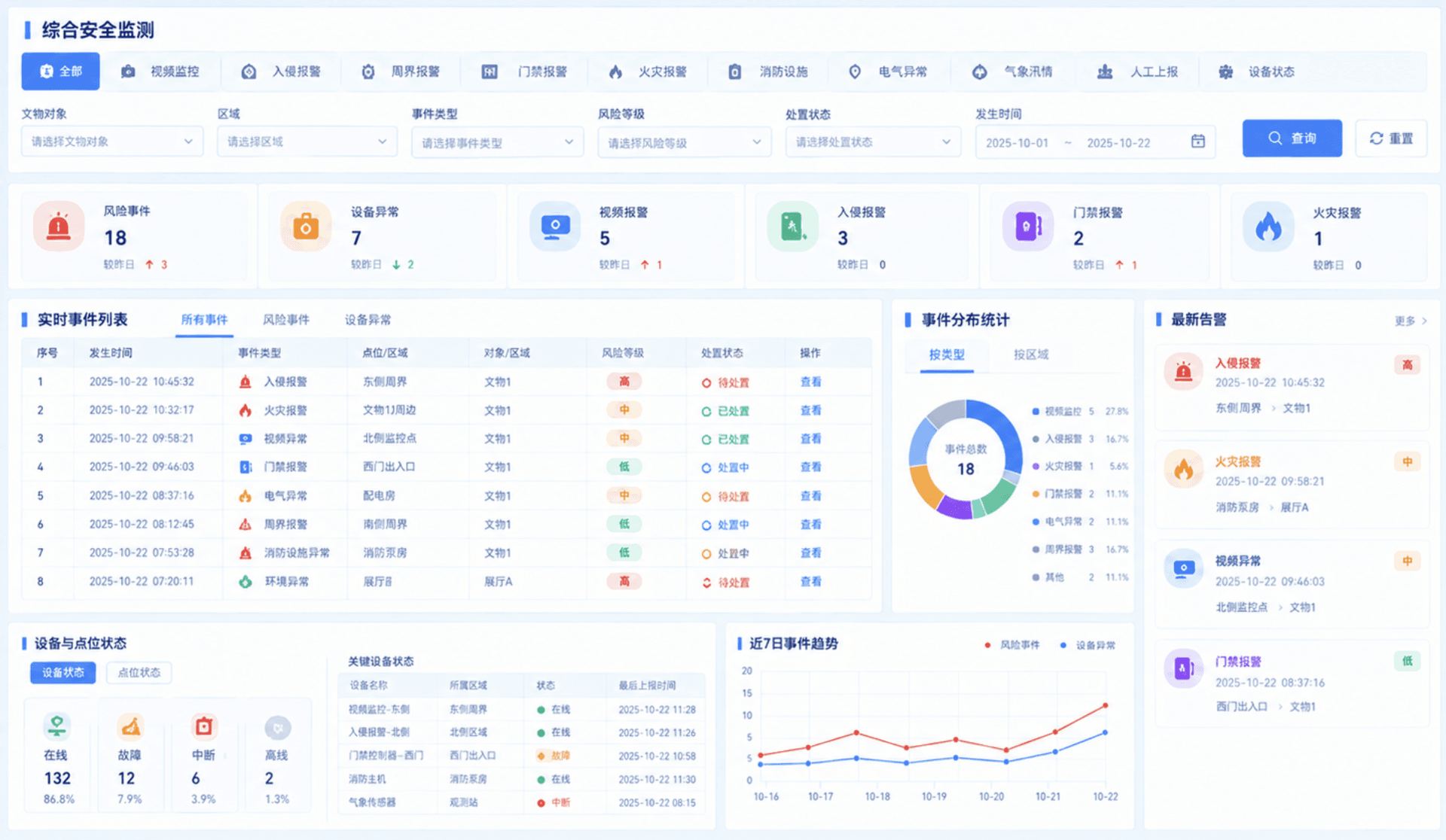The image size is (1446, 840).
Task: Click the green 在线 device status icon
Action: 56,726
